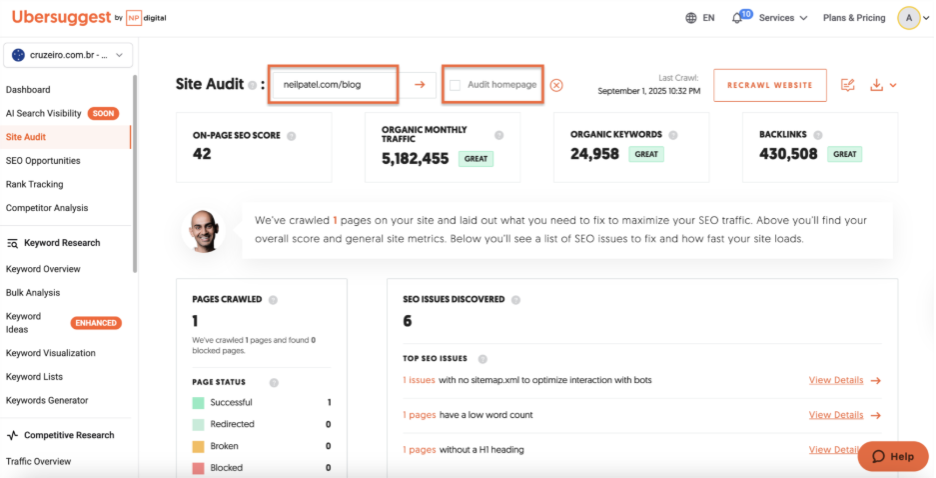This screenshot has width=936, height=478.
Task: Open Help chat button
Action: (x=893, y=457)
